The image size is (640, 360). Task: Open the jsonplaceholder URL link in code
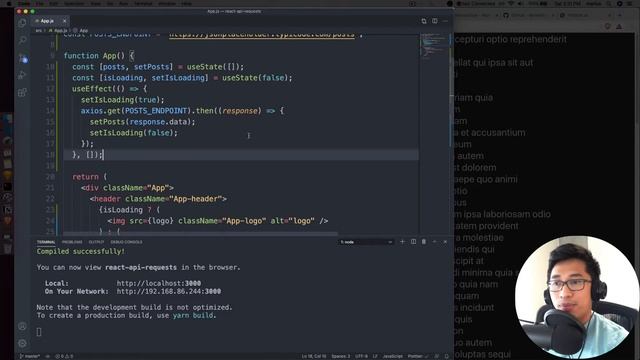coord(262,35)
